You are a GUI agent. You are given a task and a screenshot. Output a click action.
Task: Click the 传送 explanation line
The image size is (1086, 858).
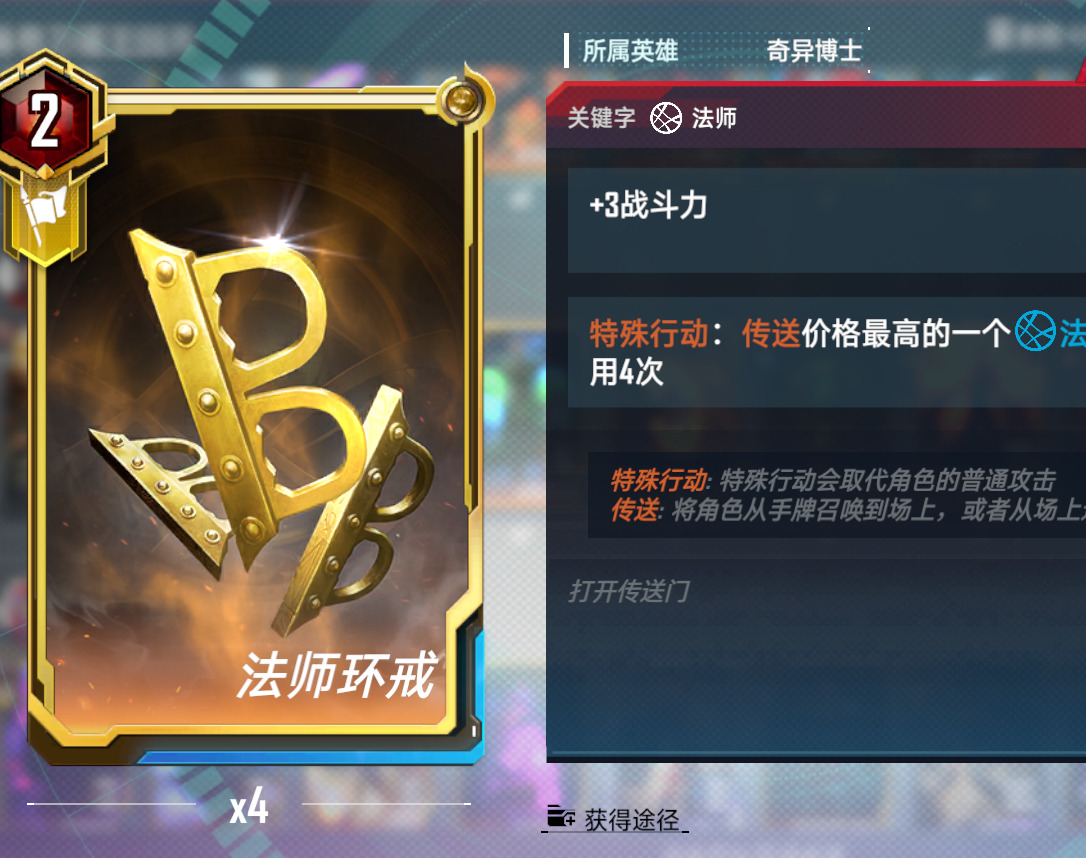pyautogui.click(x=848, y=510)
